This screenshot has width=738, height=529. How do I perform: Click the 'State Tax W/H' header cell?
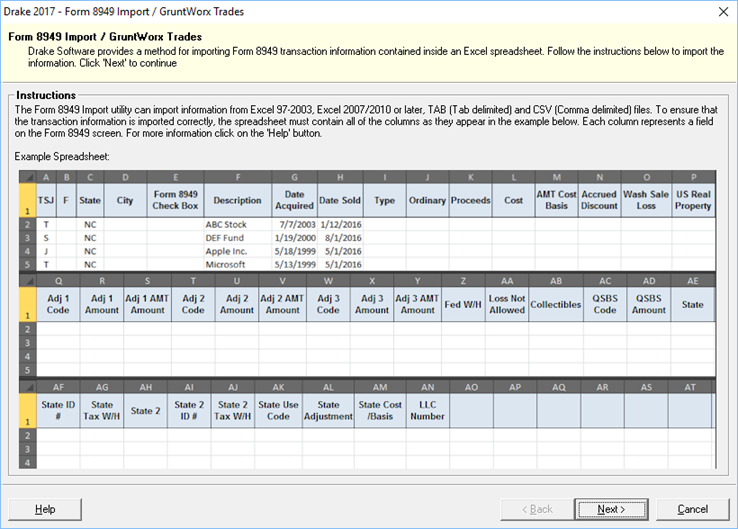click(102, 410)
